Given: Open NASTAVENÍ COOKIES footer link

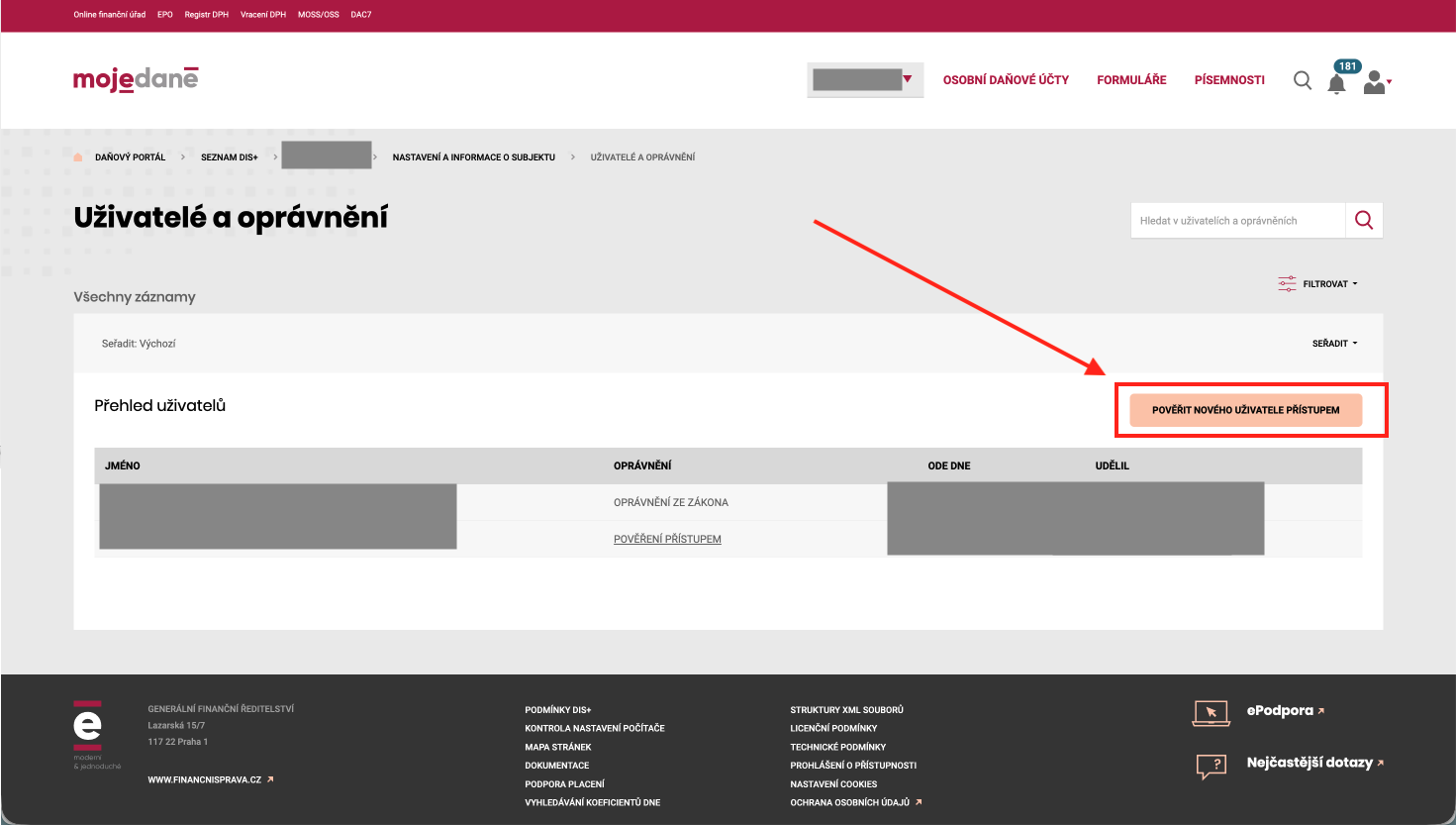Looking at the screenshot, I should [833, 784].
